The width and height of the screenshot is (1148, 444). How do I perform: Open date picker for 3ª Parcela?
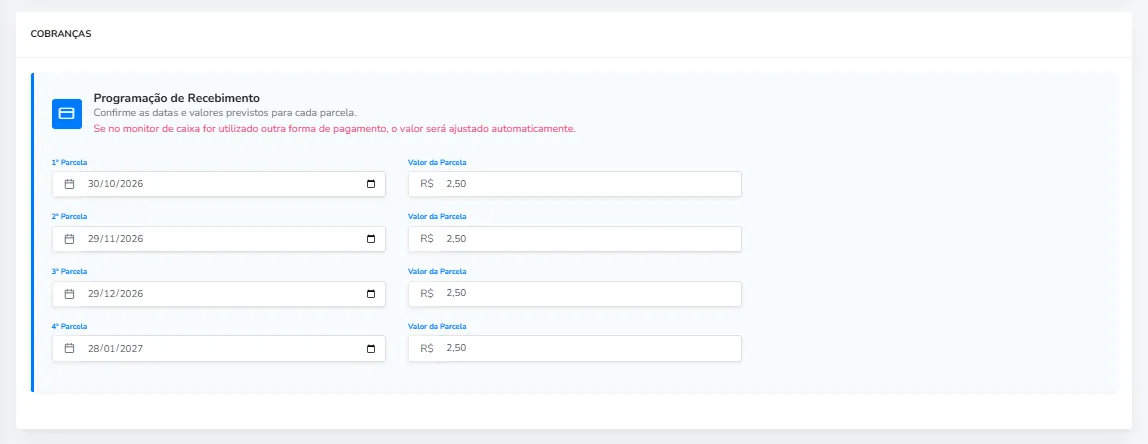click(x=370, y=294)
